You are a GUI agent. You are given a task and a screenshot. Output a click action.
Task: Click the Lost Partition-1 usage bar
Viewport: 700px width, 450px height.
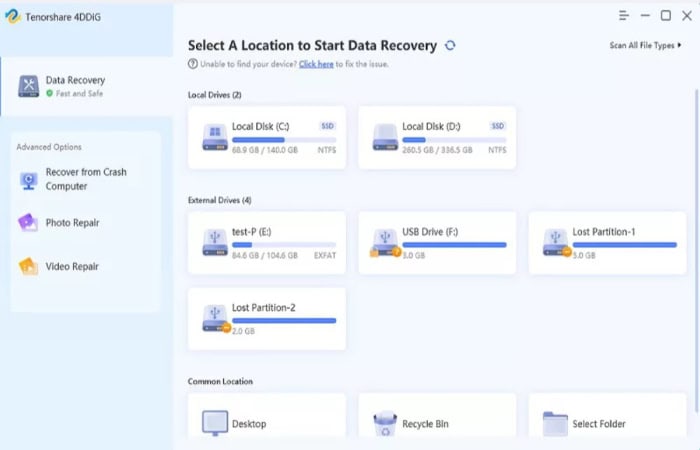[625, 245]
